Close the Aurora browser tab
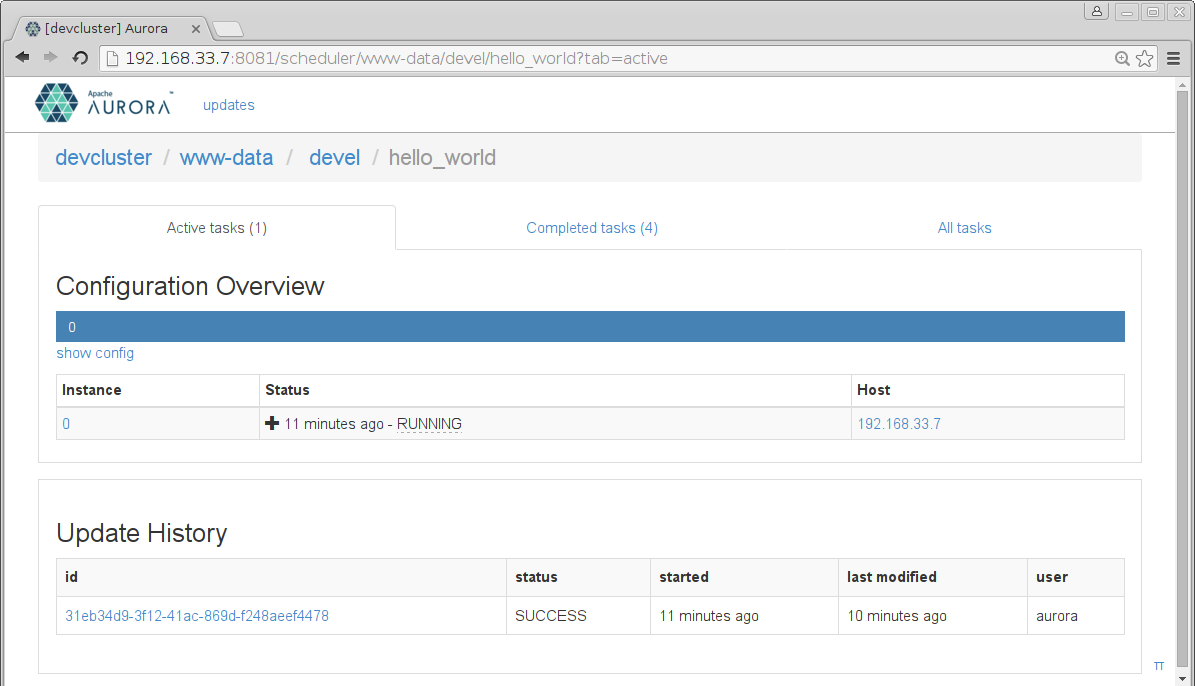The image size is (1195, 686). click(196, 29)
